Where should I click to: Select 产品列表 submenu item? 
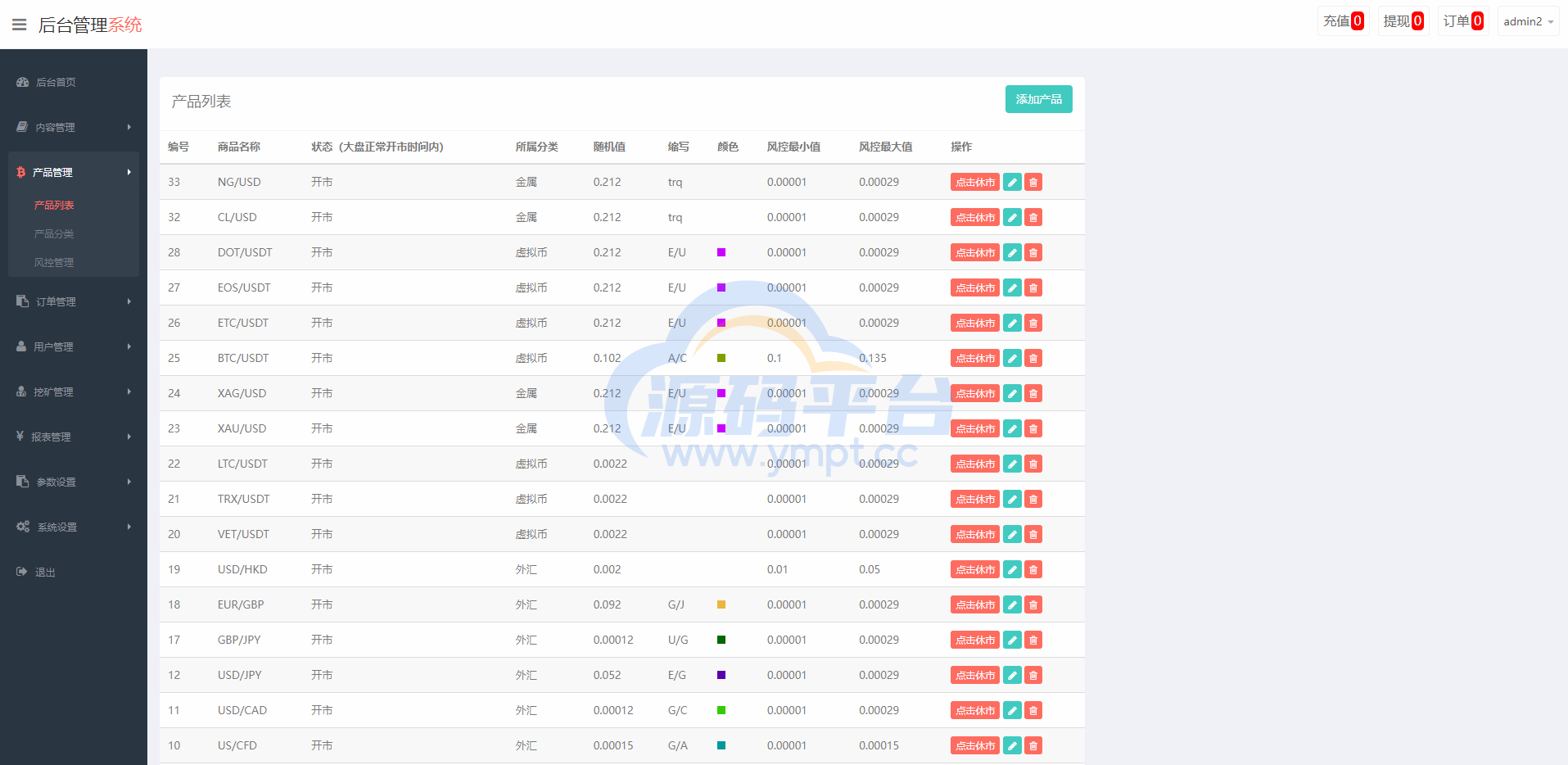point(54,205)
